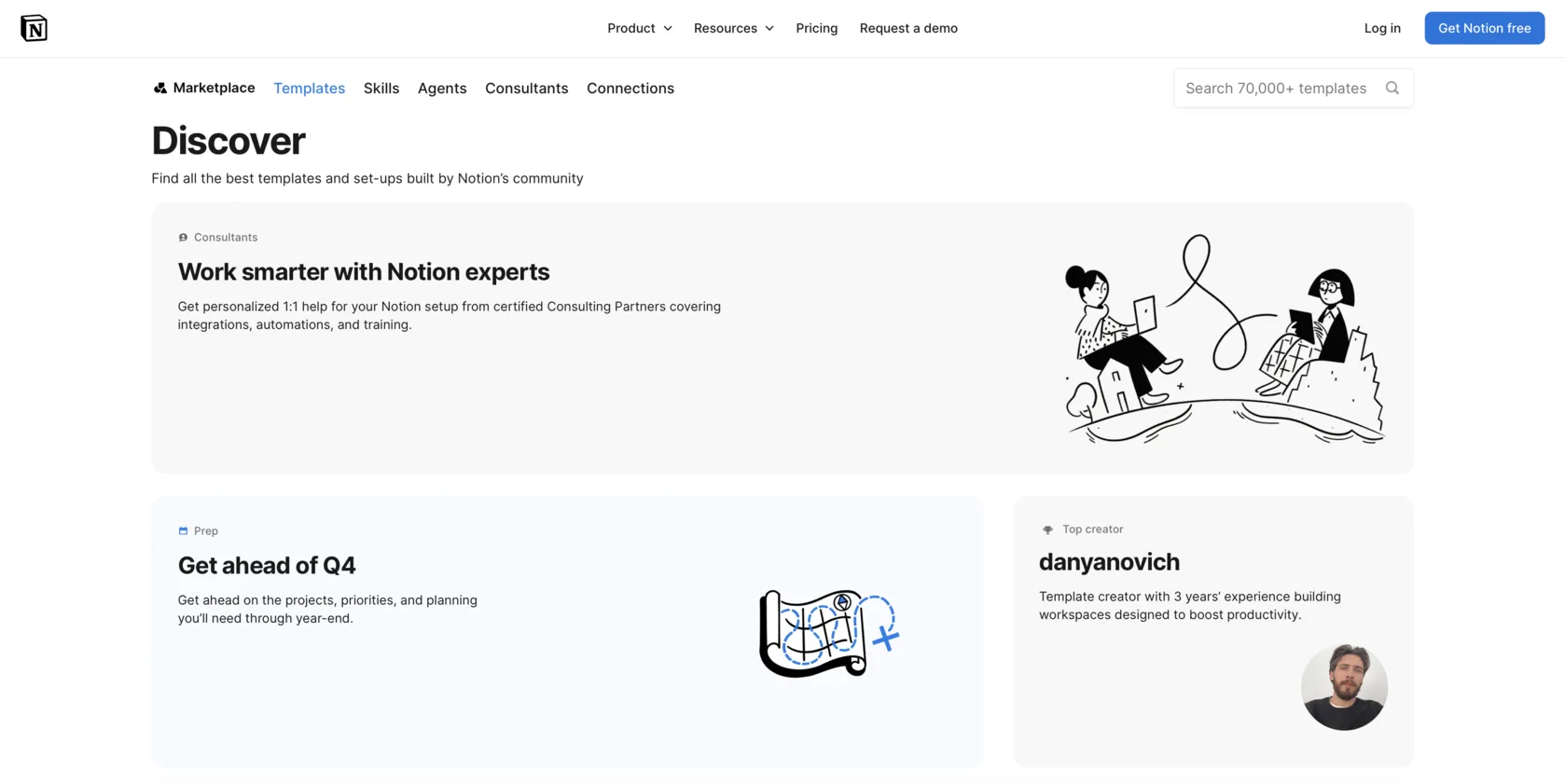This screenshot has height=784, width=1565.
Task: Click the Find all the best templates subtitle
Action: click(x=367, y=178)
